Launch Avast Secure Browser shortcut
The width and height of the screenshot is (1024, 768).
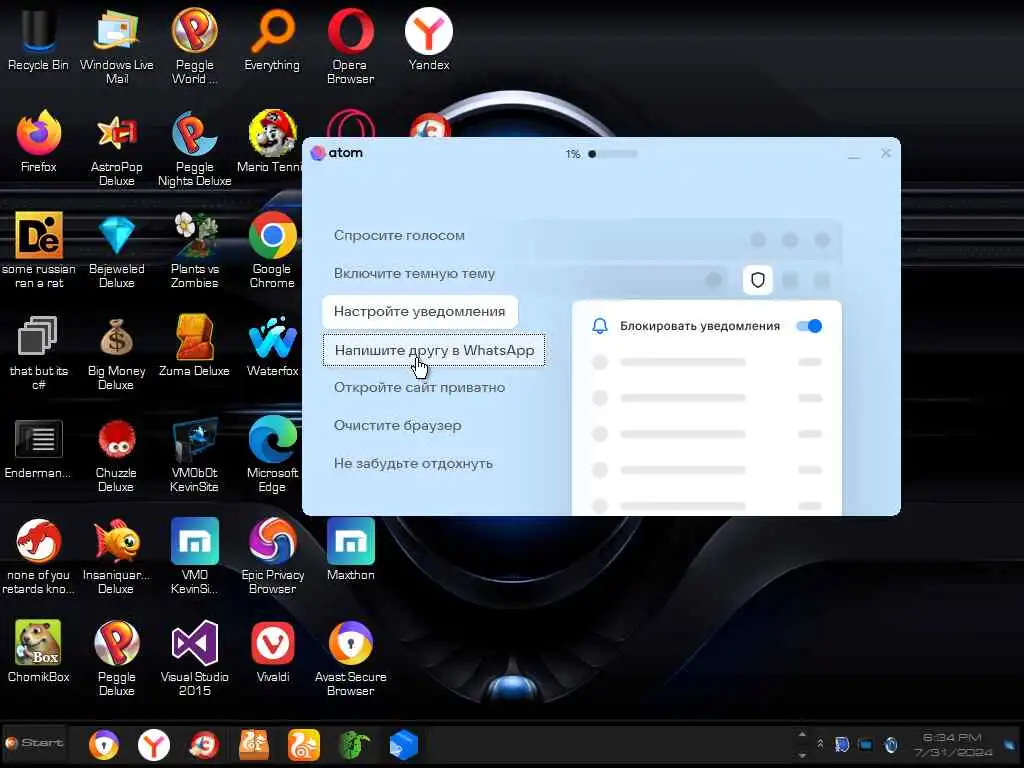(x=351, y=657)
